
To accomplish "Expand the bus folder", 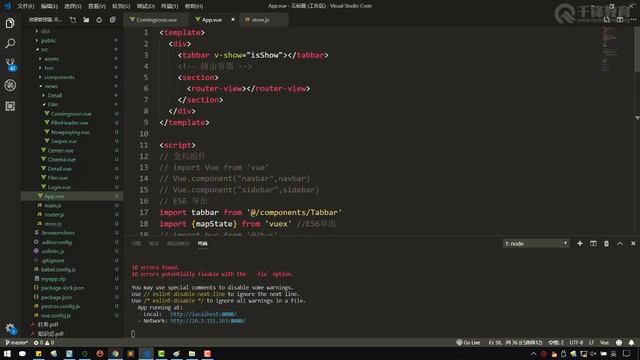I will [x=49, y=68].
